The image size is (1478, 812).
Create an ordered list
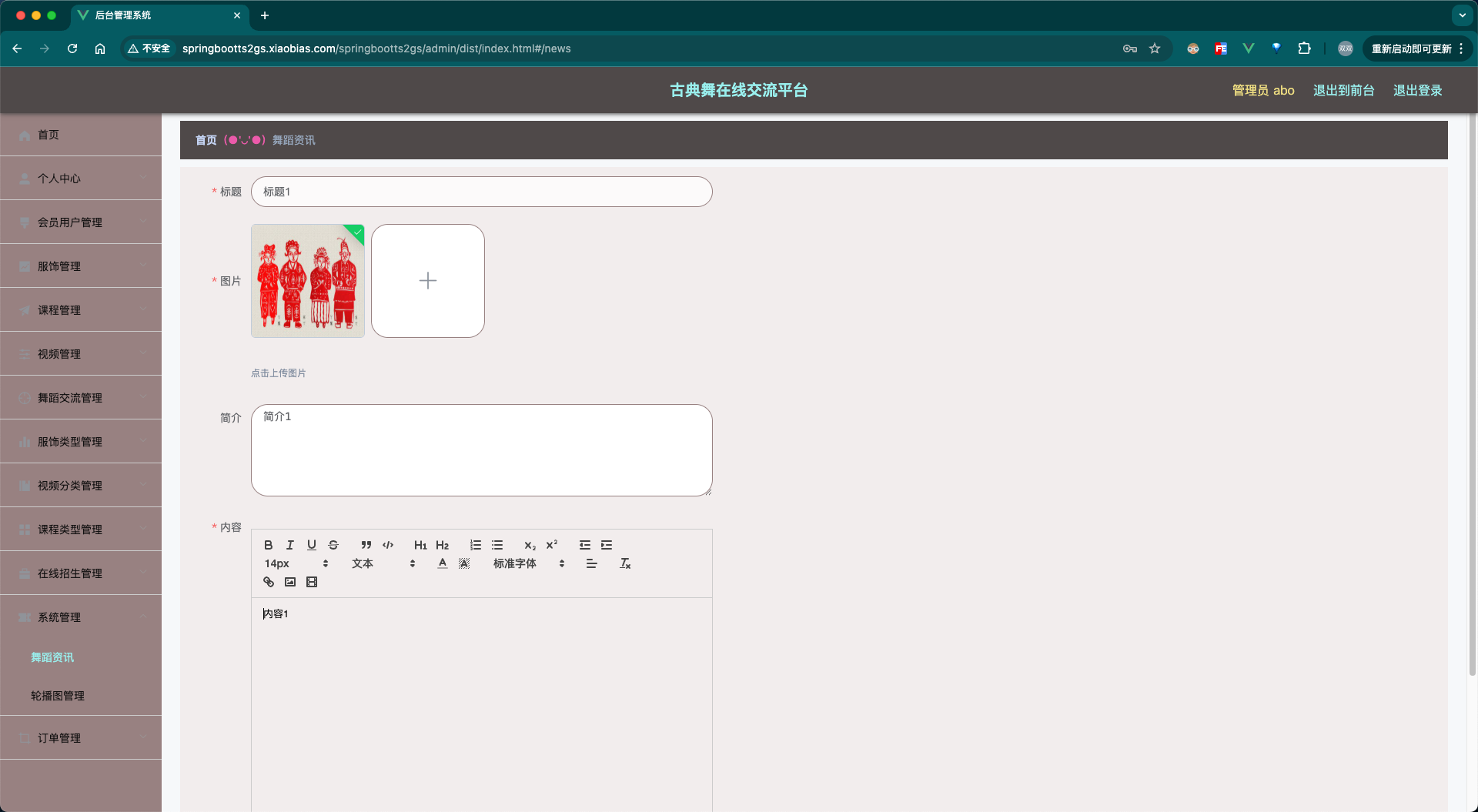pos(476,545)
